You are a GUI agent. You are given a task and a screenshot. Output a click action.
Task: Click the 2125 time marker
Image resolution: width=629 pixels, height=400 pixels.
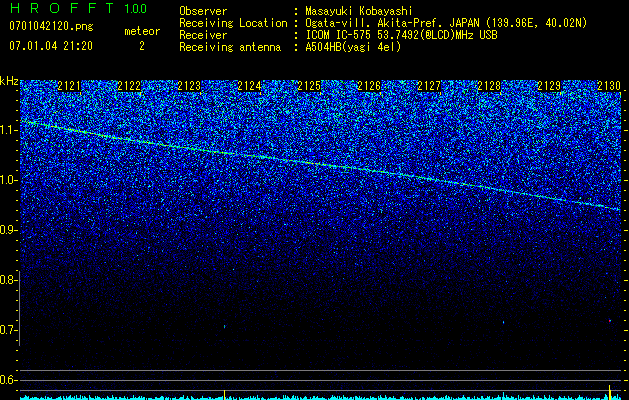pyautogui.click(x=309, y=86)
